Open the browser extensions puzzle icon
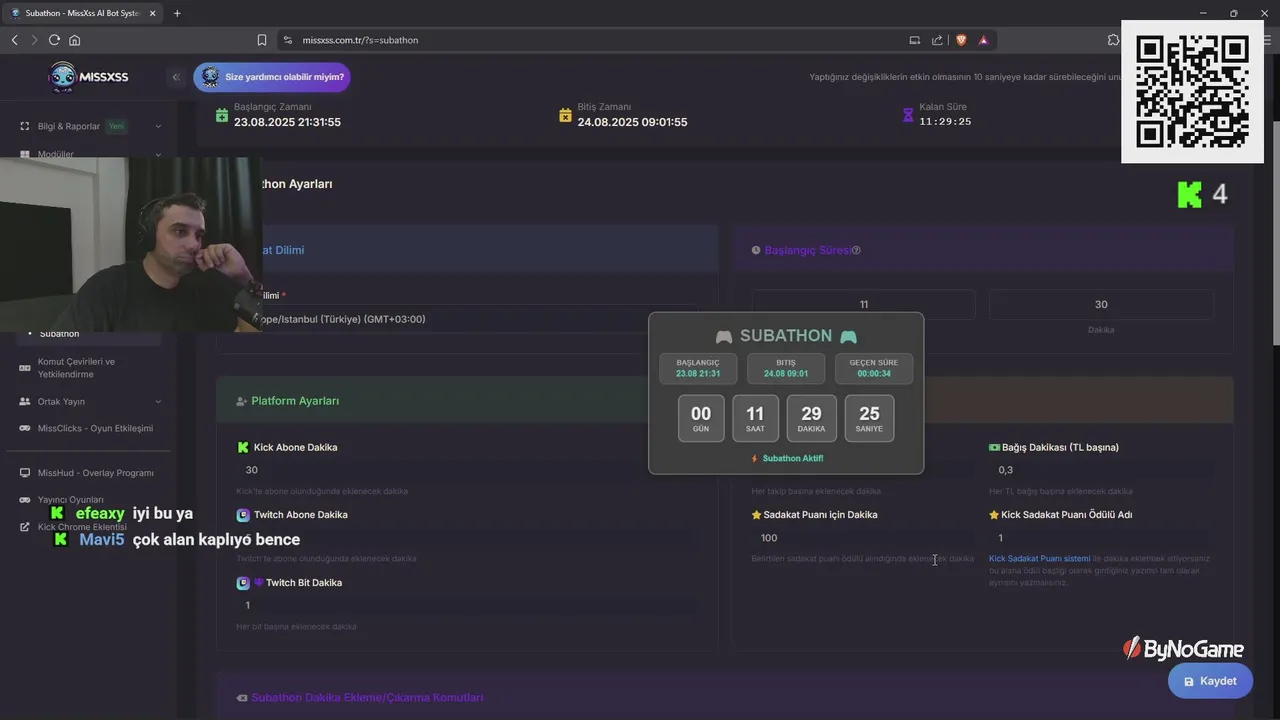This screenshot has height=720, width=1280. click(1113, 40)
